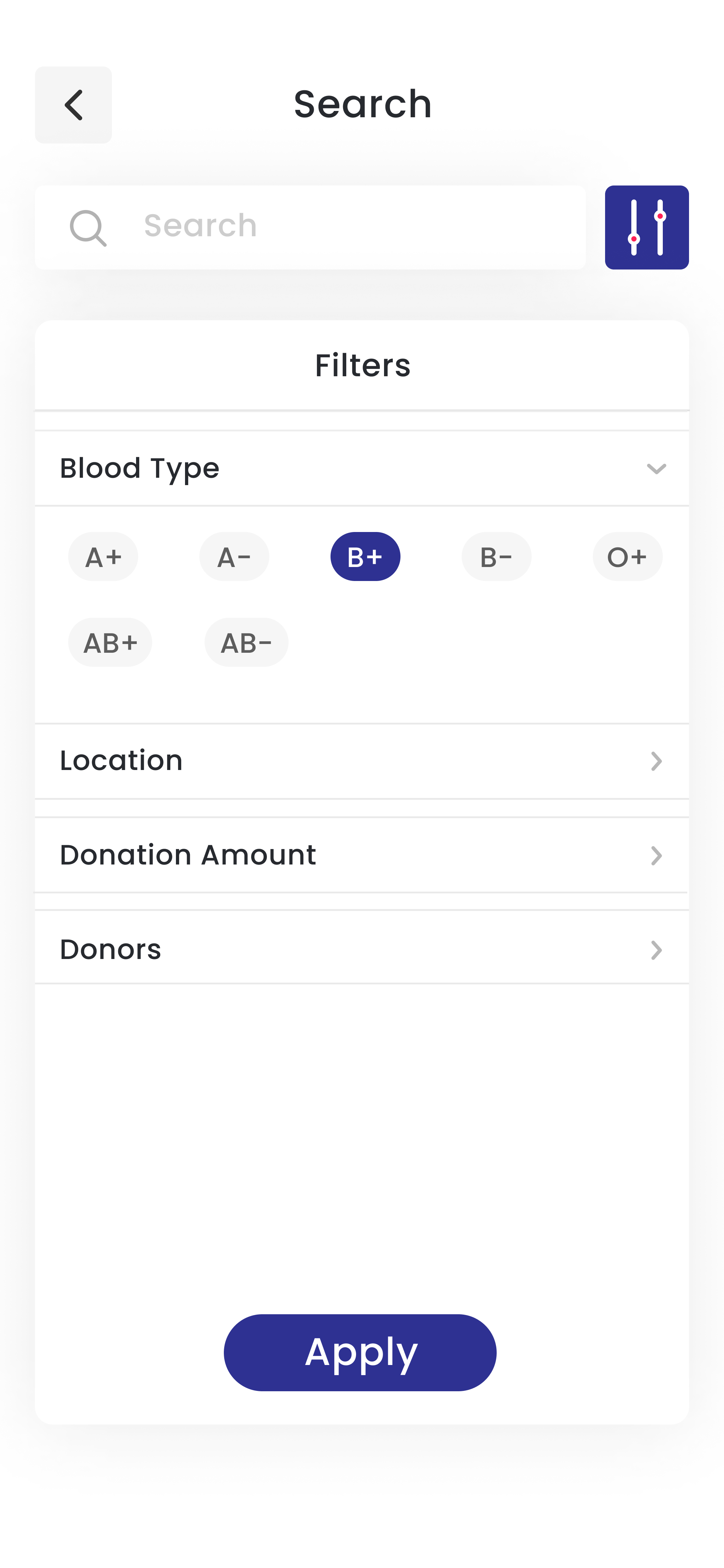Open the Location filter row
The width and height of the screenshot is (724, 1568).
304,761
